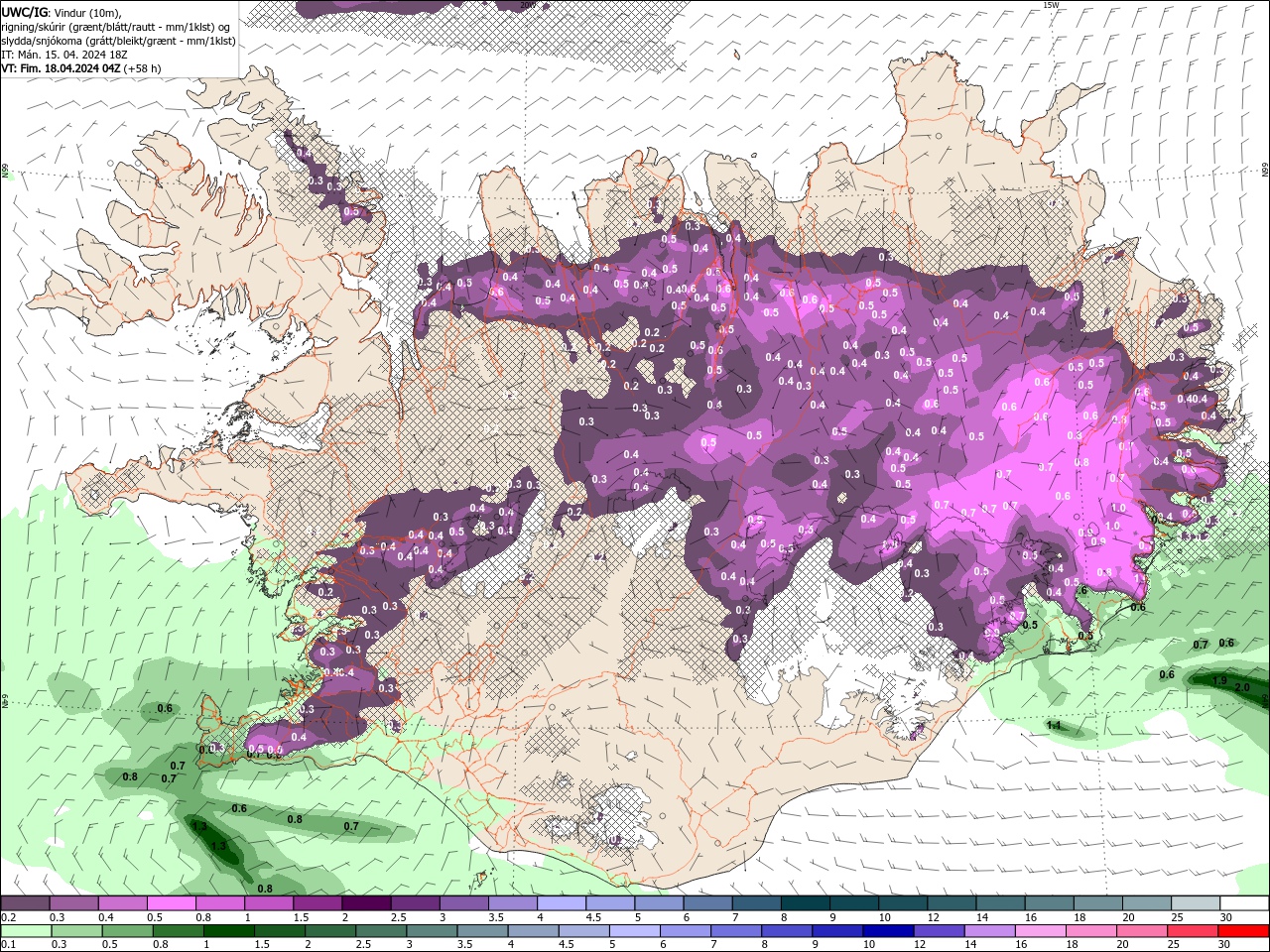Select the 'IT: Mán. 15. 04. 2024 18Z' line
Screen dimensions: 1270x952
click(x=64, y=55)
